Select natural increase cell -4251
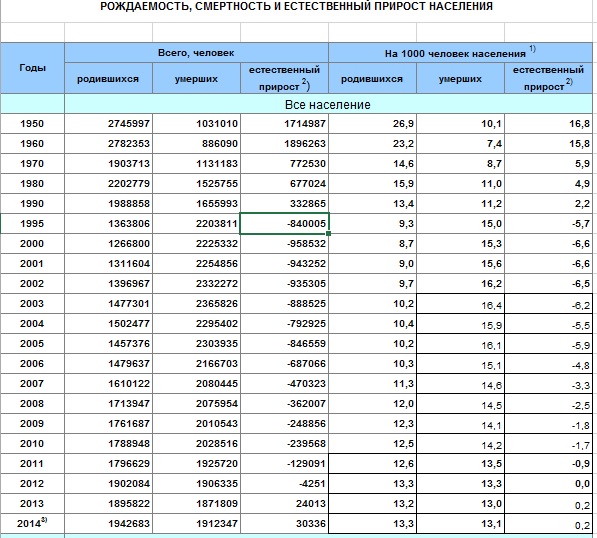 tap(284, 483)
